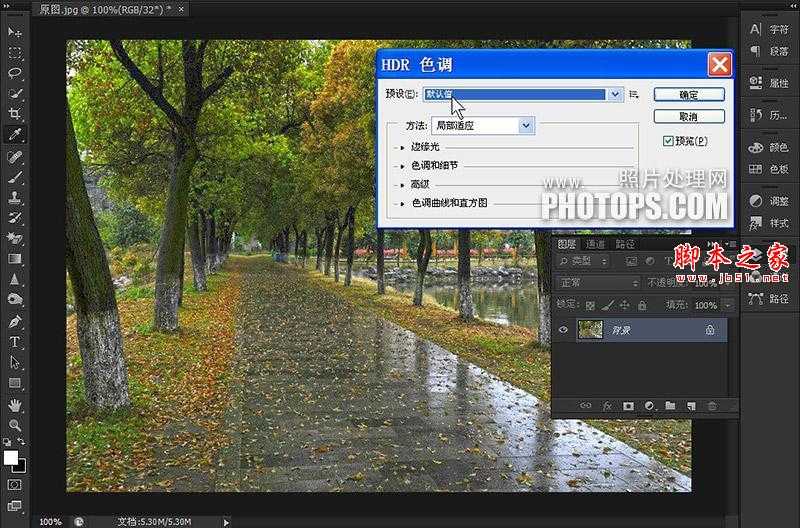800x528 pixels.
Task: Expand the 色调和细节 section
Action: 402,166
